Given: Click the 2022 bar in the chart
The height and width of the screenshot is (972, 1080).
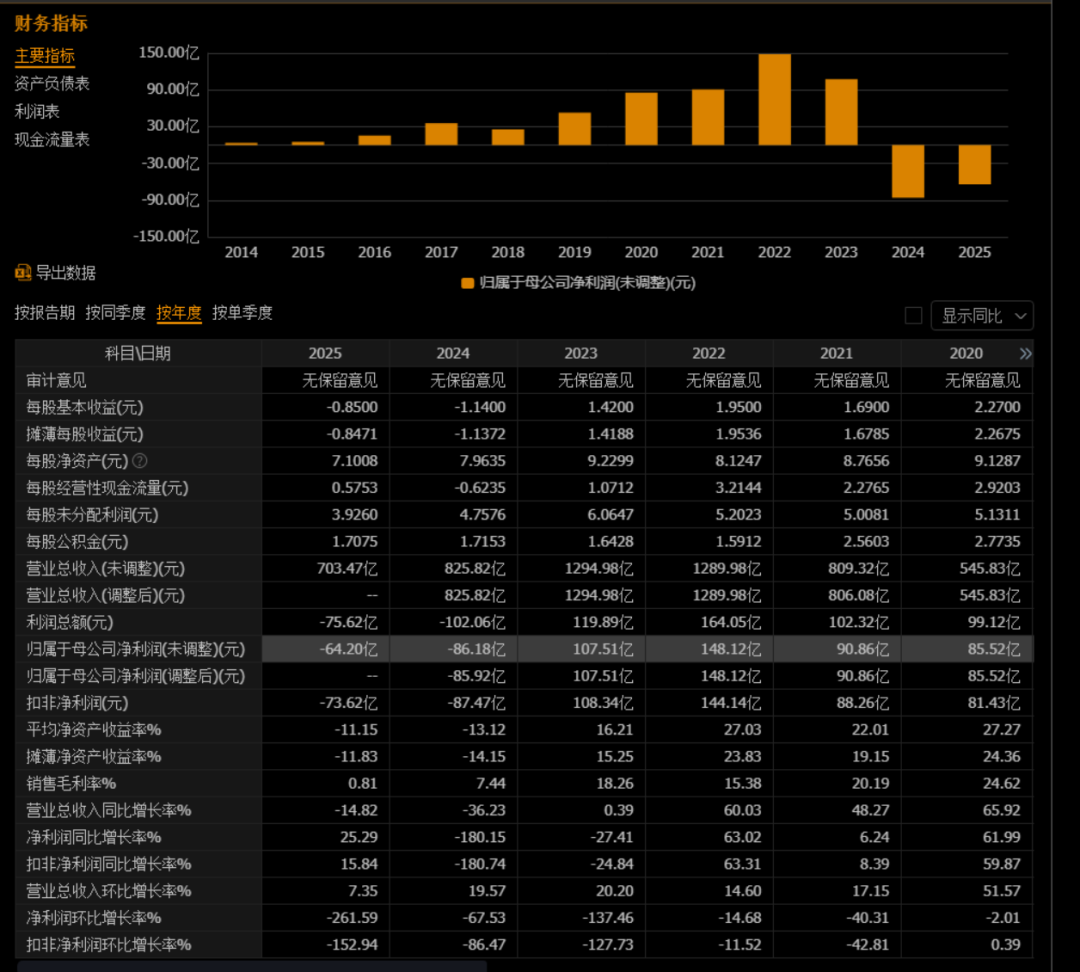Looking at the screenshot, I should pos(774,99).
